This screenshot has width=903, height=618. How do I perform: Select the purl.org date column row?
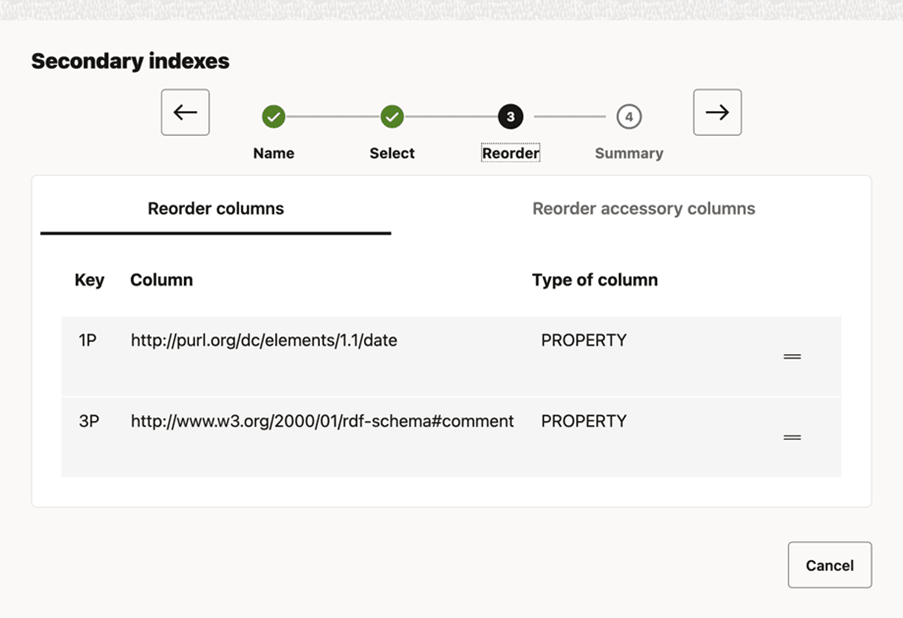264,341
